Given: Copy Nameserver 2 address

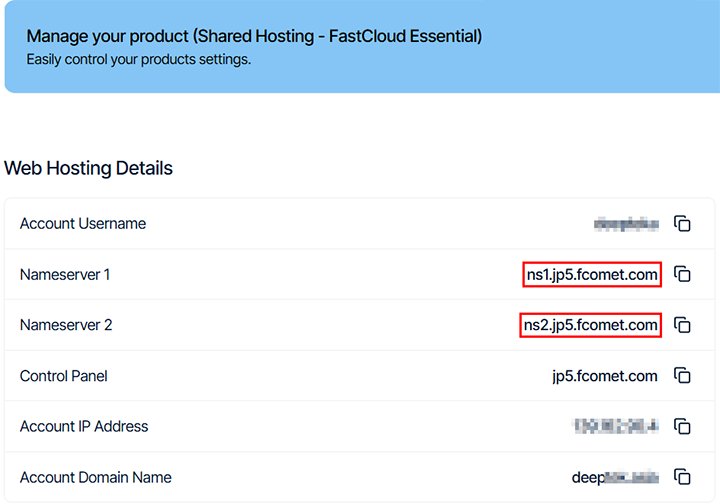Looking at the screenshot, I should [682, 325].
